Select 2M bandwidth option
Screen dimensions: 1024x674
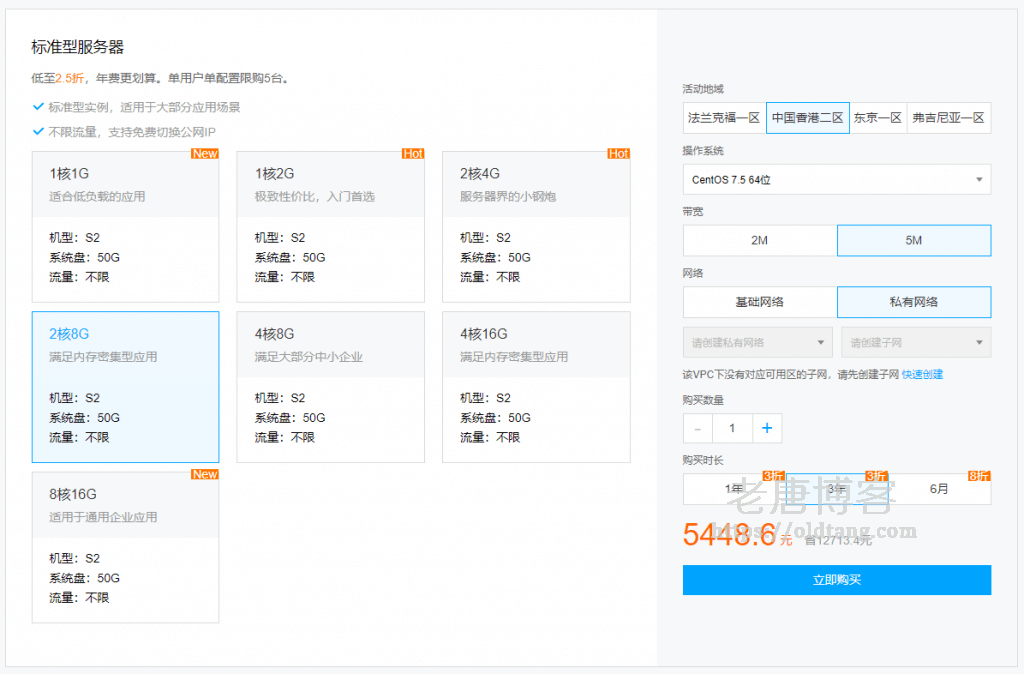click(x=759, y=241)
